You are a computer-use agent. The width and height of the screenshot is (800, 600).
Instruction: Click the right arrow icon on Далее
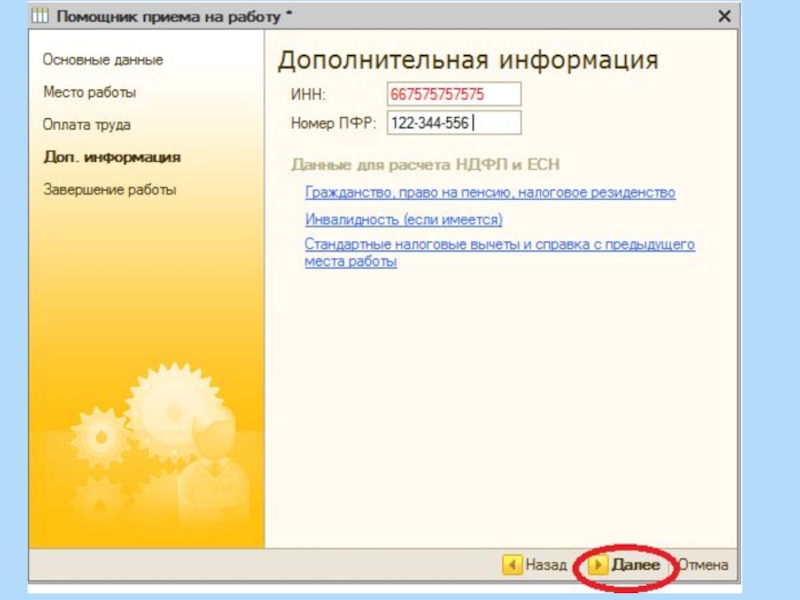coord(598,565)
